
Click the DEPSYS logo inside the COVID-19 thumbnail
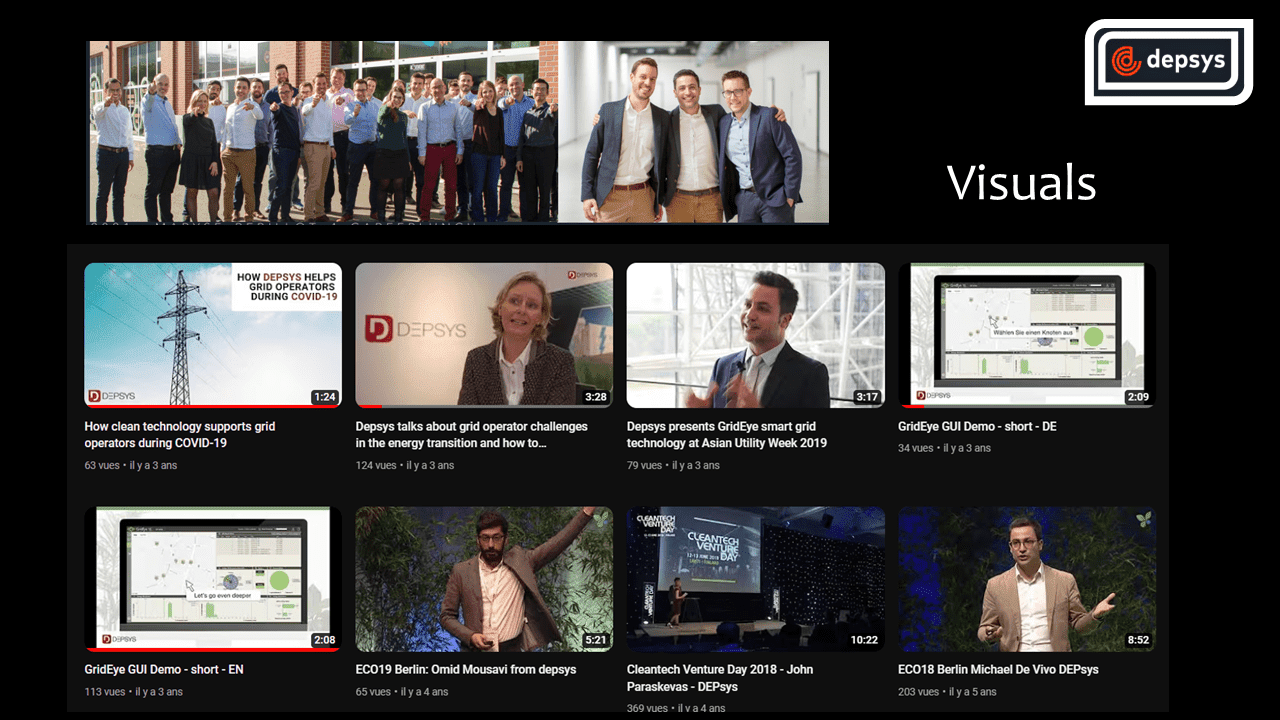pos(111,396)
